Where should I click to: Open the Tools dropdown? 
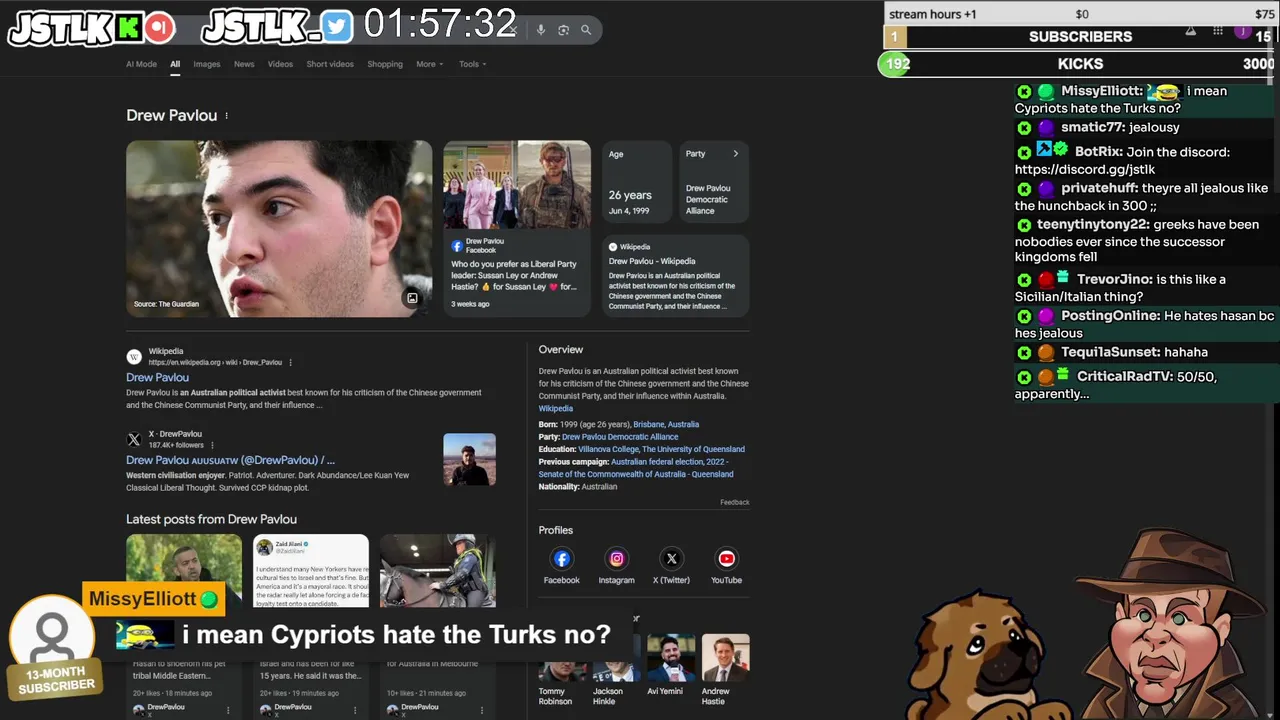coord(472,64)
